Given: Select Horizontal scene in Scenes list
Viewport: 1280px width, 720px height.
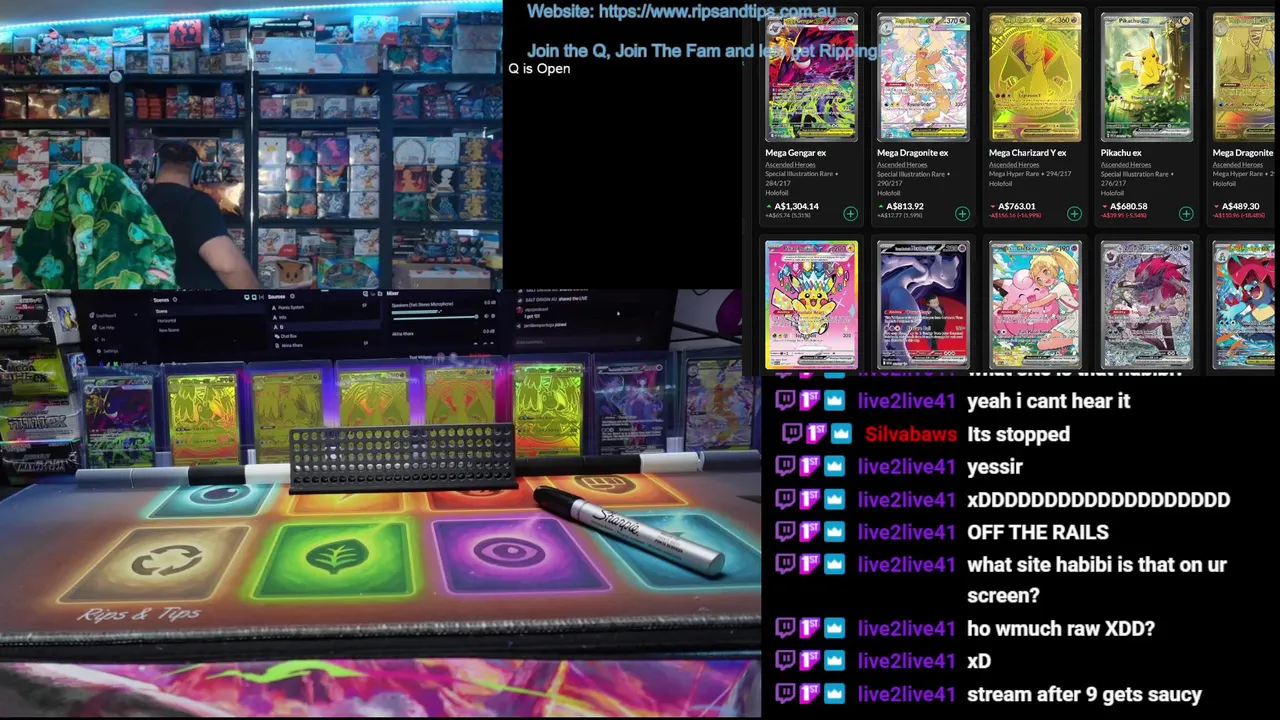Looking at the screenshot, I should [x=166, y=320].
